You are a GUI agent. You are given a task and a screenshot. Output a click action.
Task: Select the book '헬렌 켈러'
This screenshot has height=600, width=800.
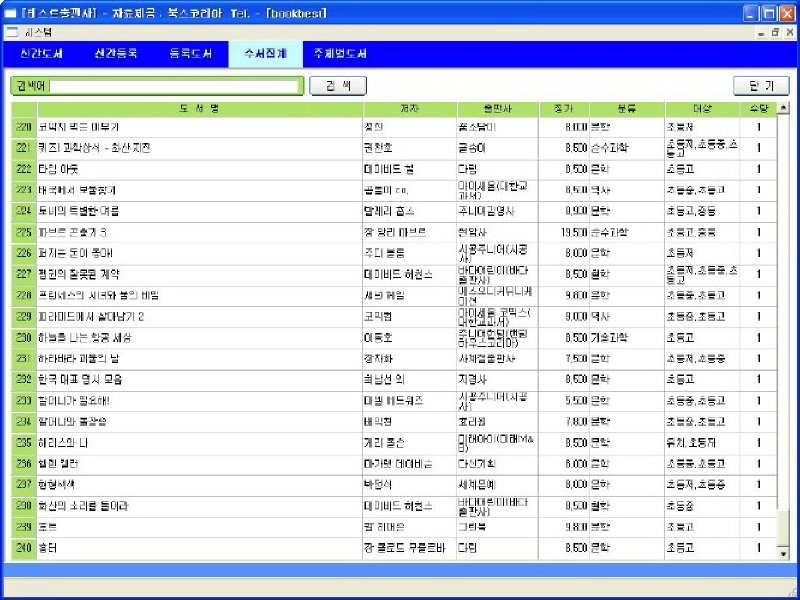tap(199, 464)
